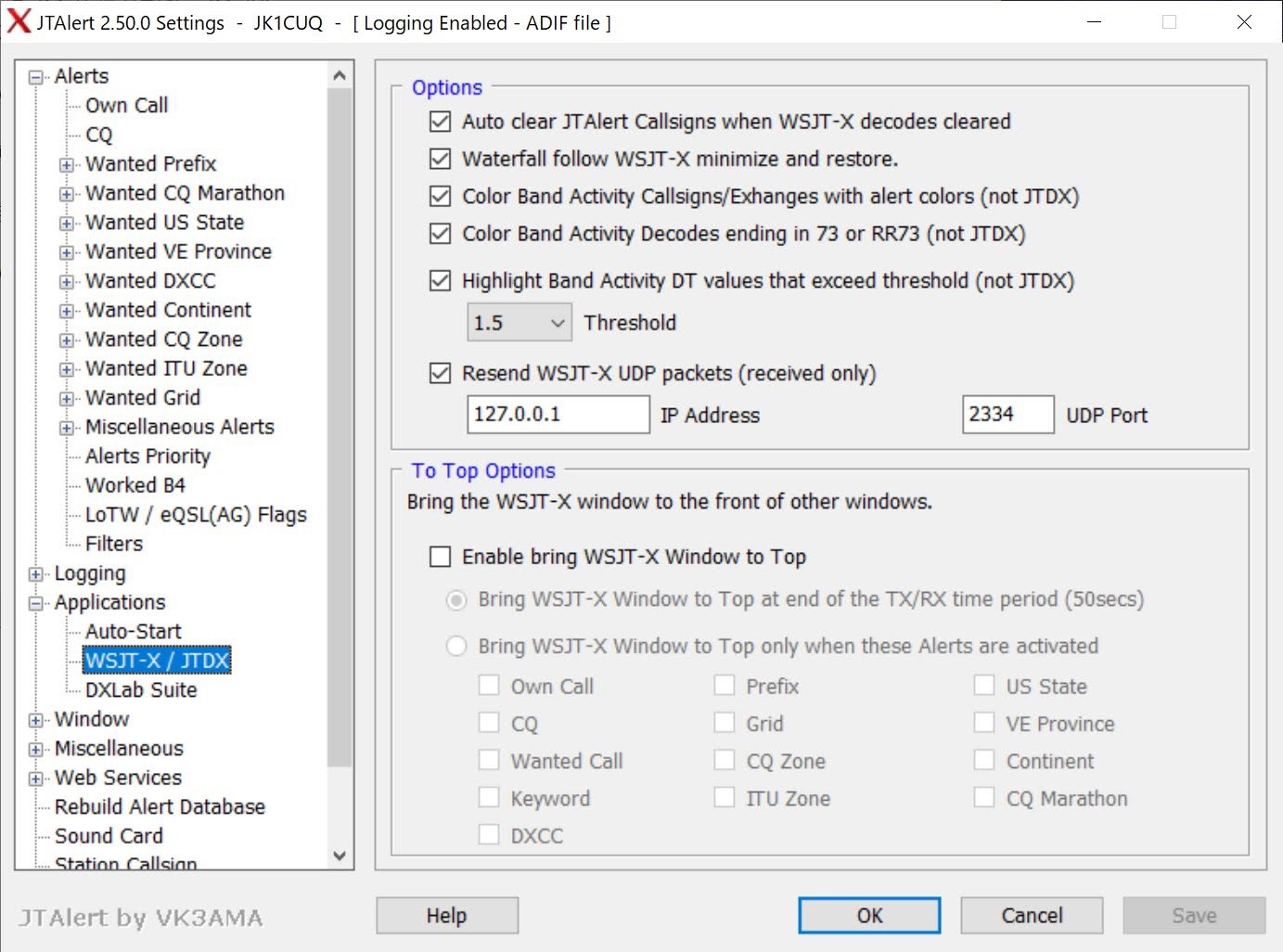1283x952 pixels.
Task: Expand the Wanted US State node
Action: pos(67,224)
